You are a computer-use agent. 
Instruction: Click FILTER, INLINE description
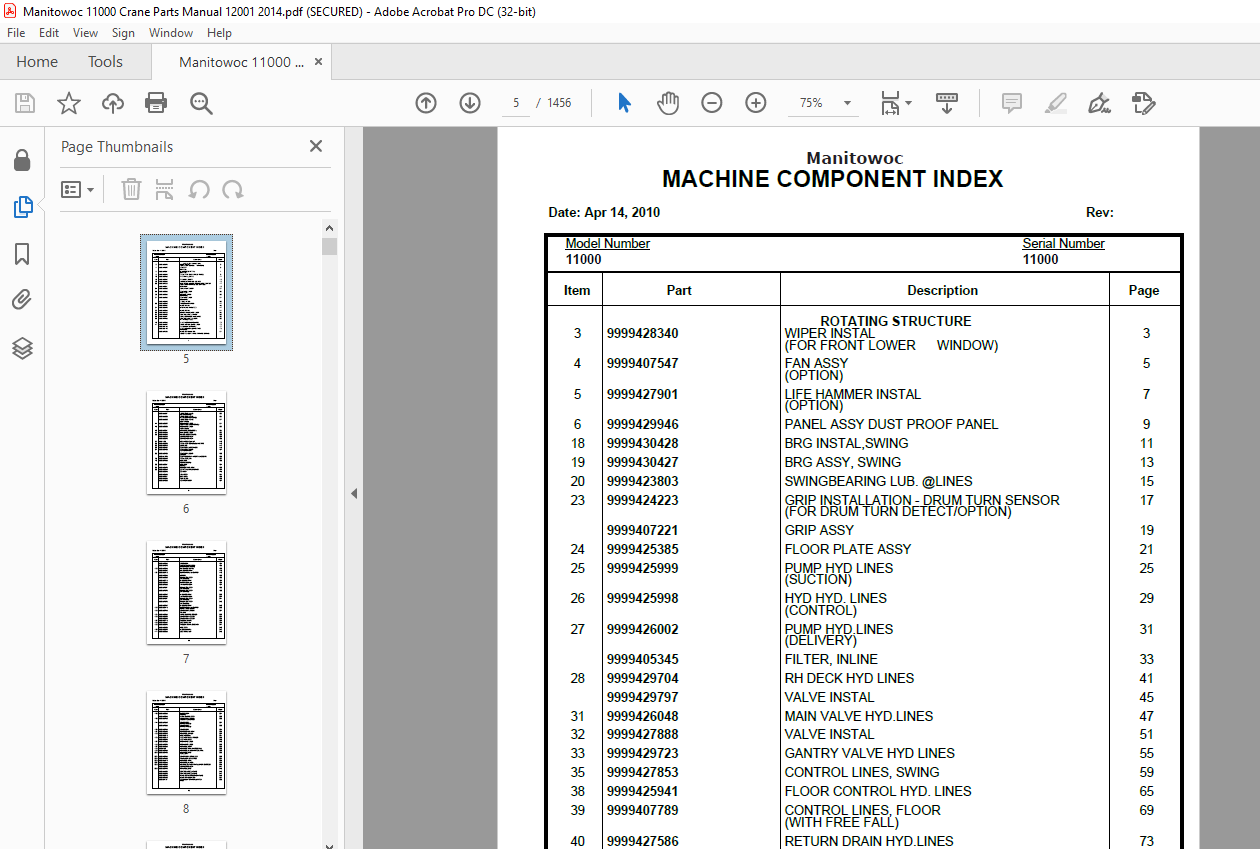831,659
